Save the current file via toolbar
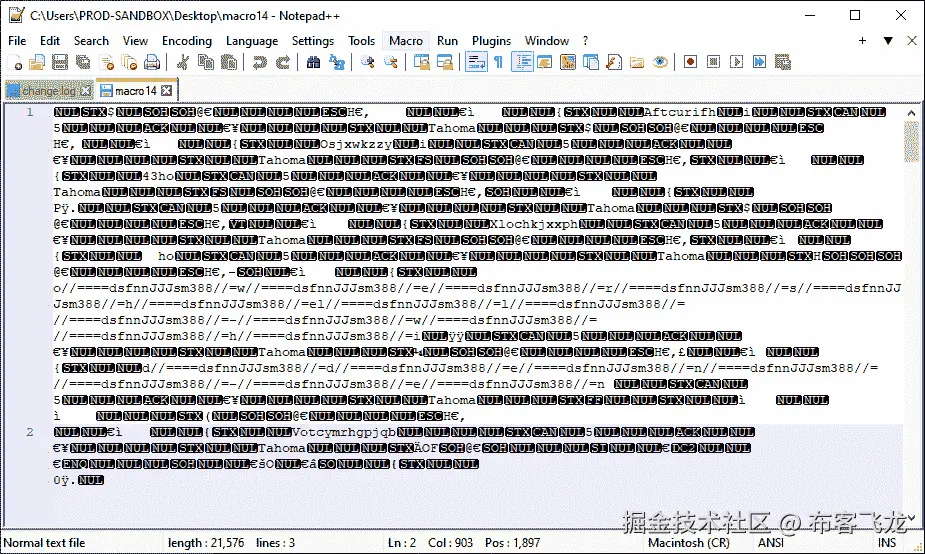This screenshot has height=554, width=925. 60,62
